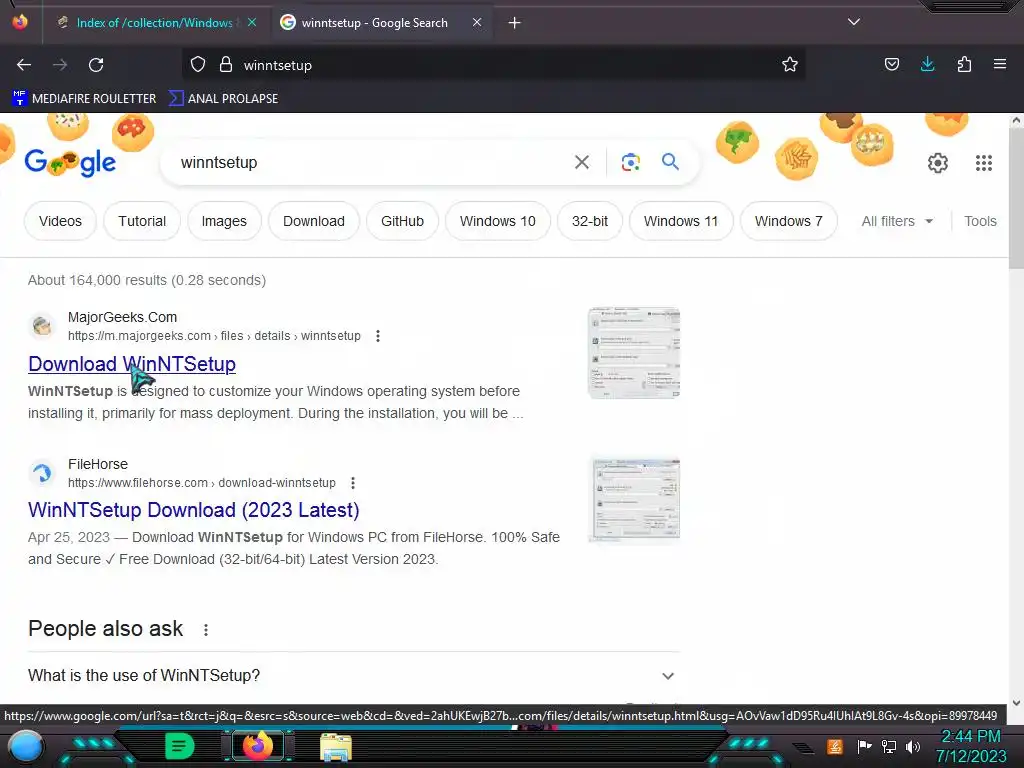
Task: Filter results by Videos
Action: pyautogui.click(x=60, y=221)
